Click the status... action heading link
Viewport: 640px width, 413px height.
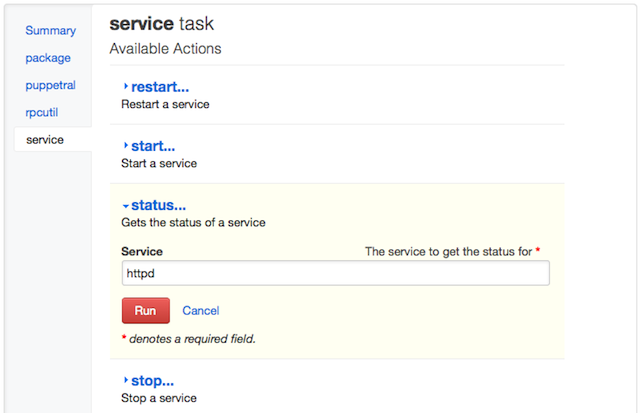158,205
